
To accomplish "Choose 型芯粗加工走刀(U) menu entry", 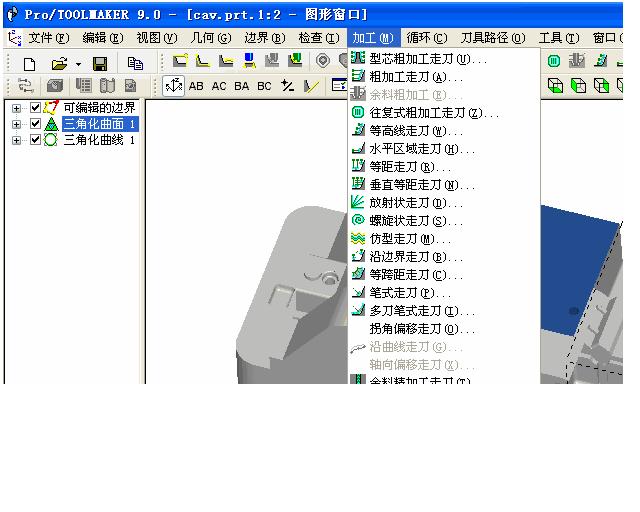I will click(444, 59).
